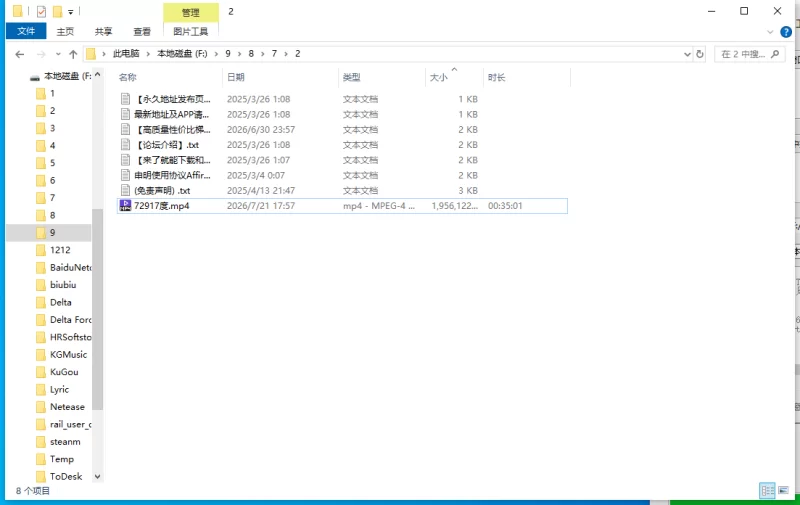800x505 pixels.
Task: Switch to the 查看 ribbon tab
Action: 142,32
